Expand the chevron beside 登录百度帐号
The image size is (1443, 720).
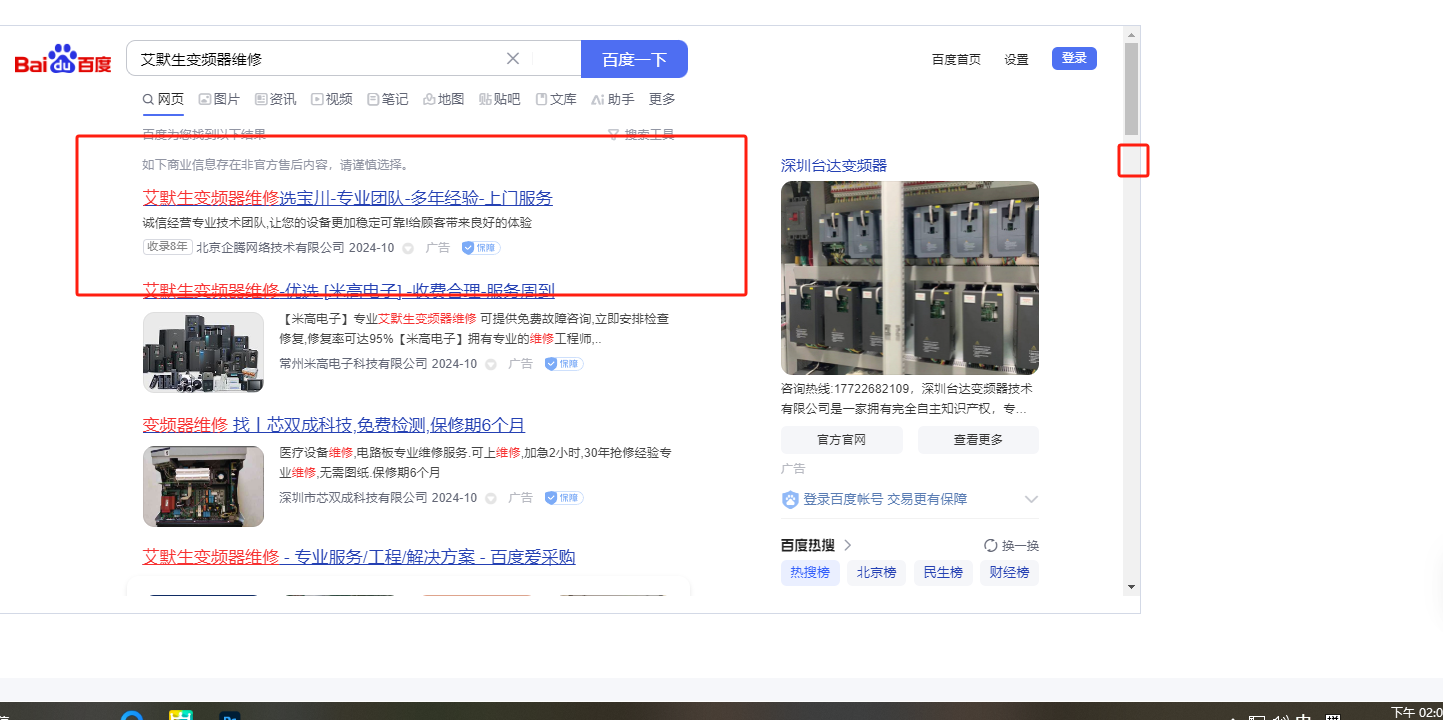tap(1032, 499)
